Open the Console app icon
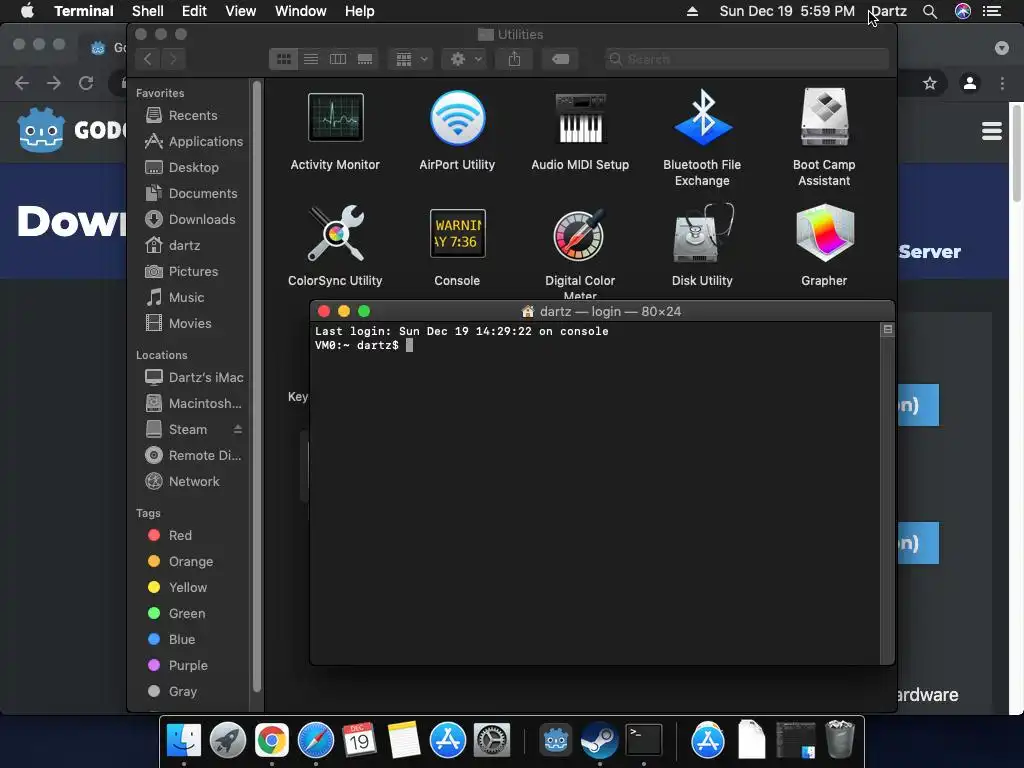 pyautogui.click(x=457, y=233)
